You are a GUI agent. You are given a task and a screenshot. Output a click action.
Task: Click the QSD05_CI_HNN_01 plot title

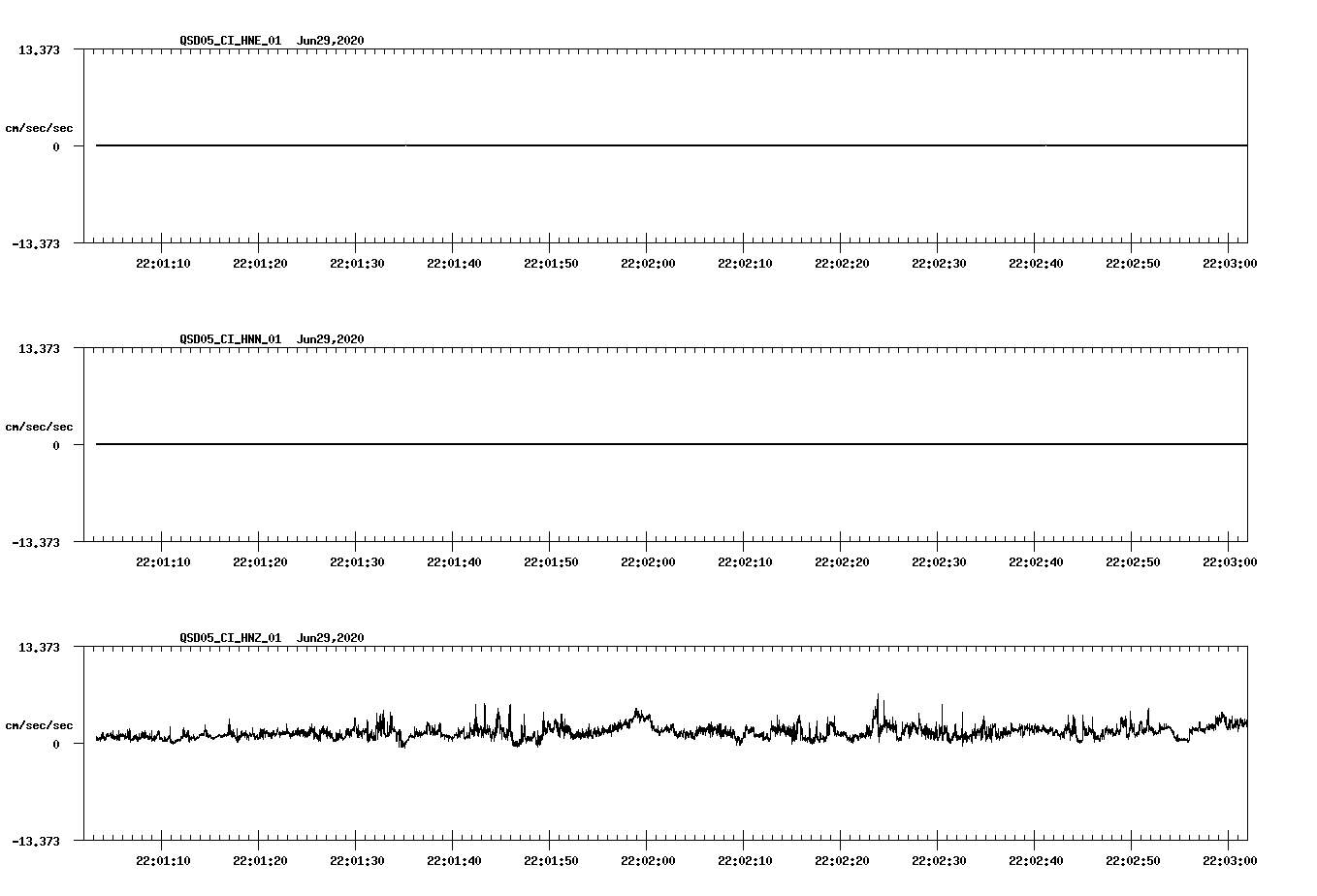tap(231, 339)
